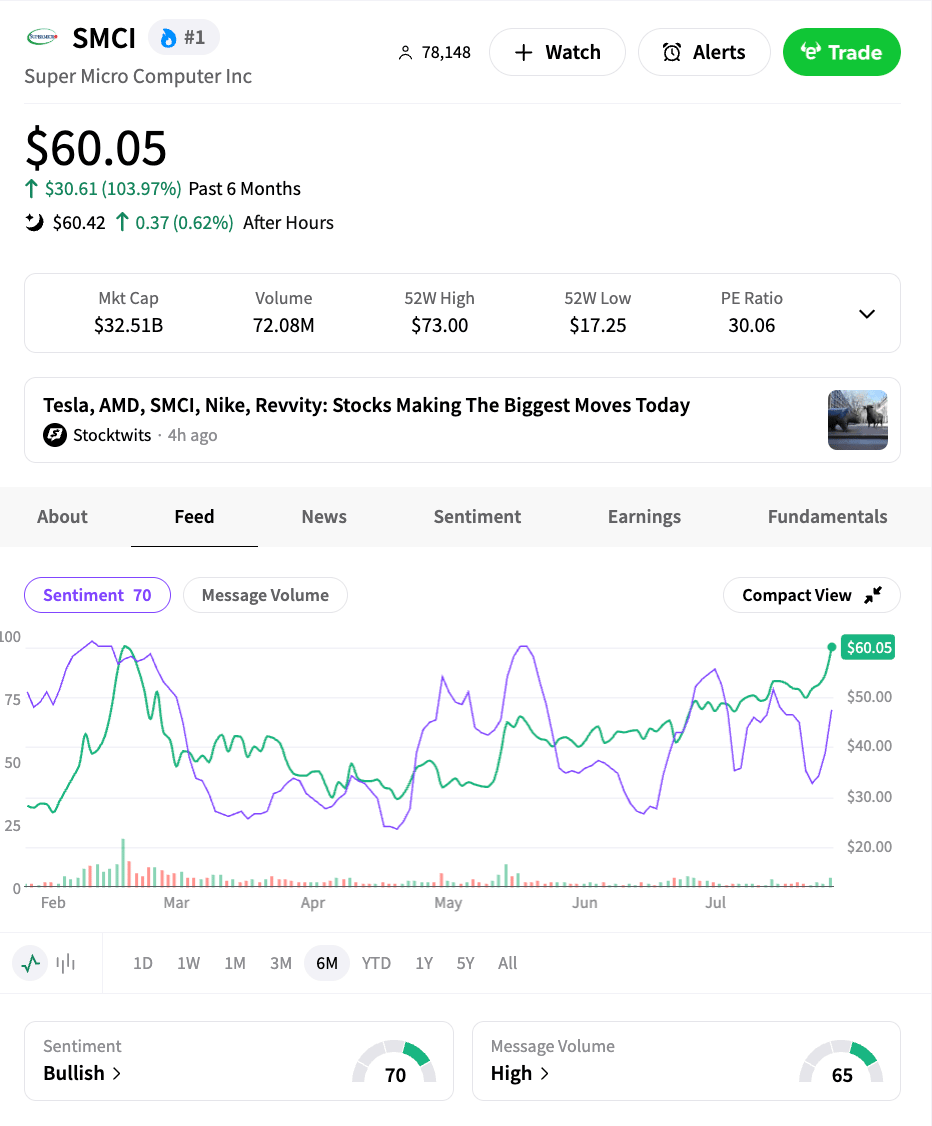Image resolution: width=932 pixels, height=1126 pixels.
Task: Expand the stock stats panel chevron
Action: [867, 314]
